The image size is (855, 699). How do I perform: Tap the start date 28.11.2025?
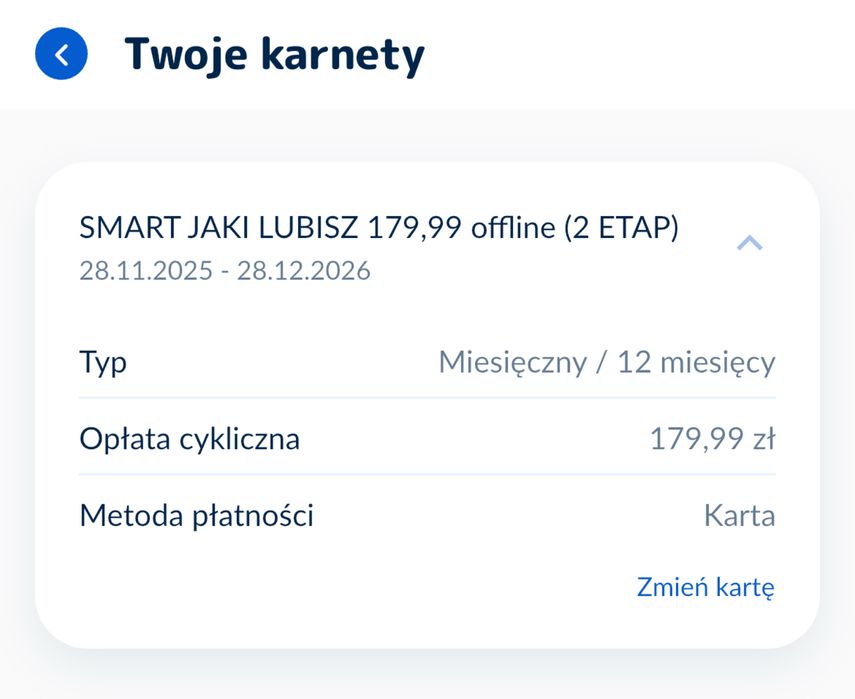146,271
